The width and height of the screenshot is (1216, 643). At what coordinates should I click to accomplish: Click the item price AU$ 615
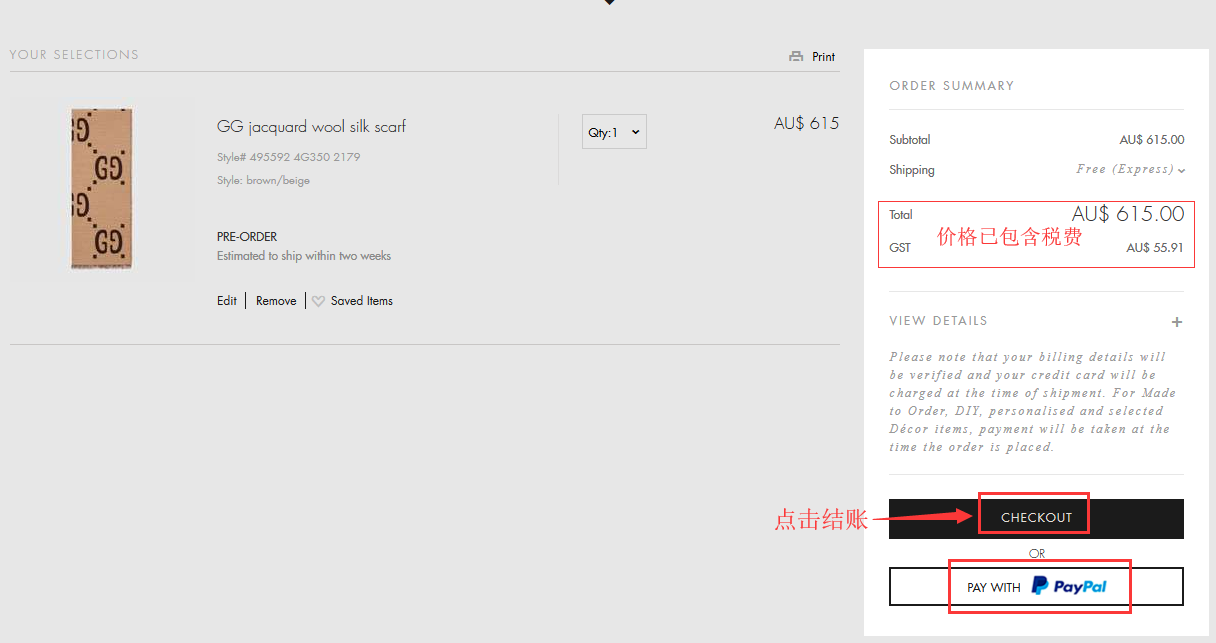806,124
